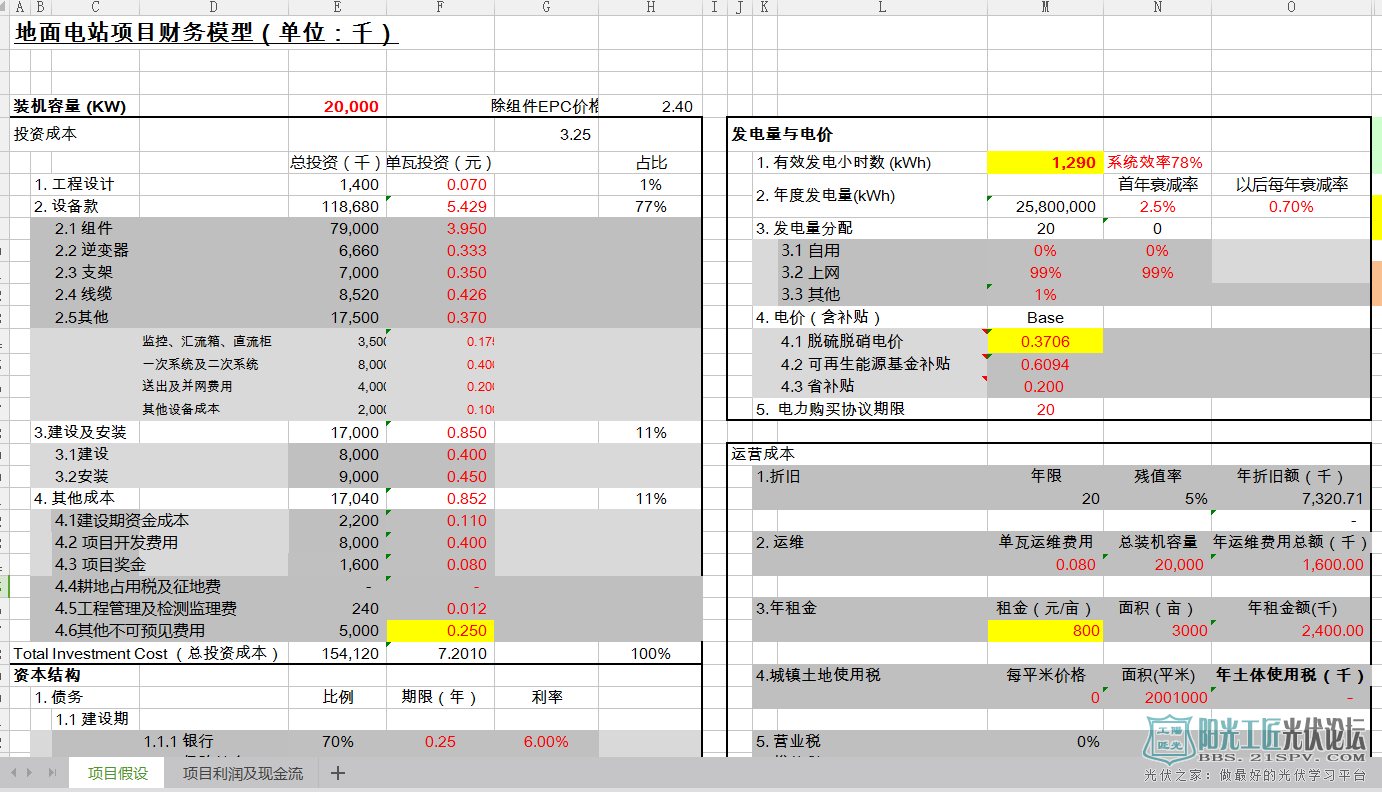1382x792 pixels.
Task: Select 4.1建设期资金成本 amount 2,200
Action: tap(359, 520)
